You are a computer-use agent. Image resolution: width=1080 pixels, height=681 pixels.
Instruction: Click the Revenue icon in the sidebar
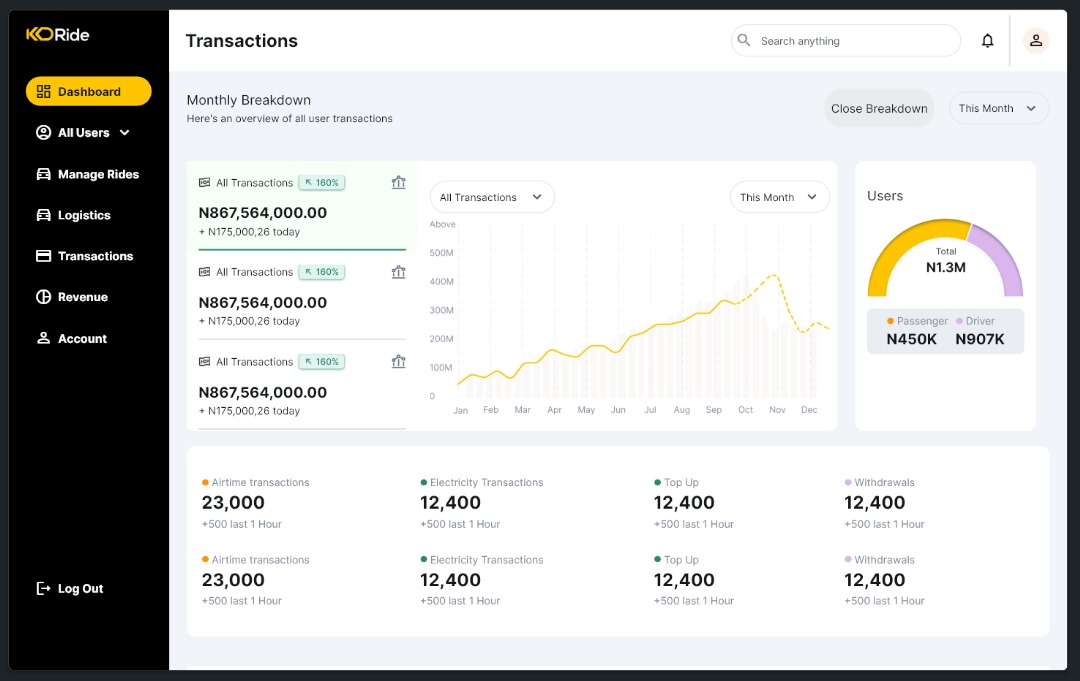pyautogui.click(x=42, y=297)
